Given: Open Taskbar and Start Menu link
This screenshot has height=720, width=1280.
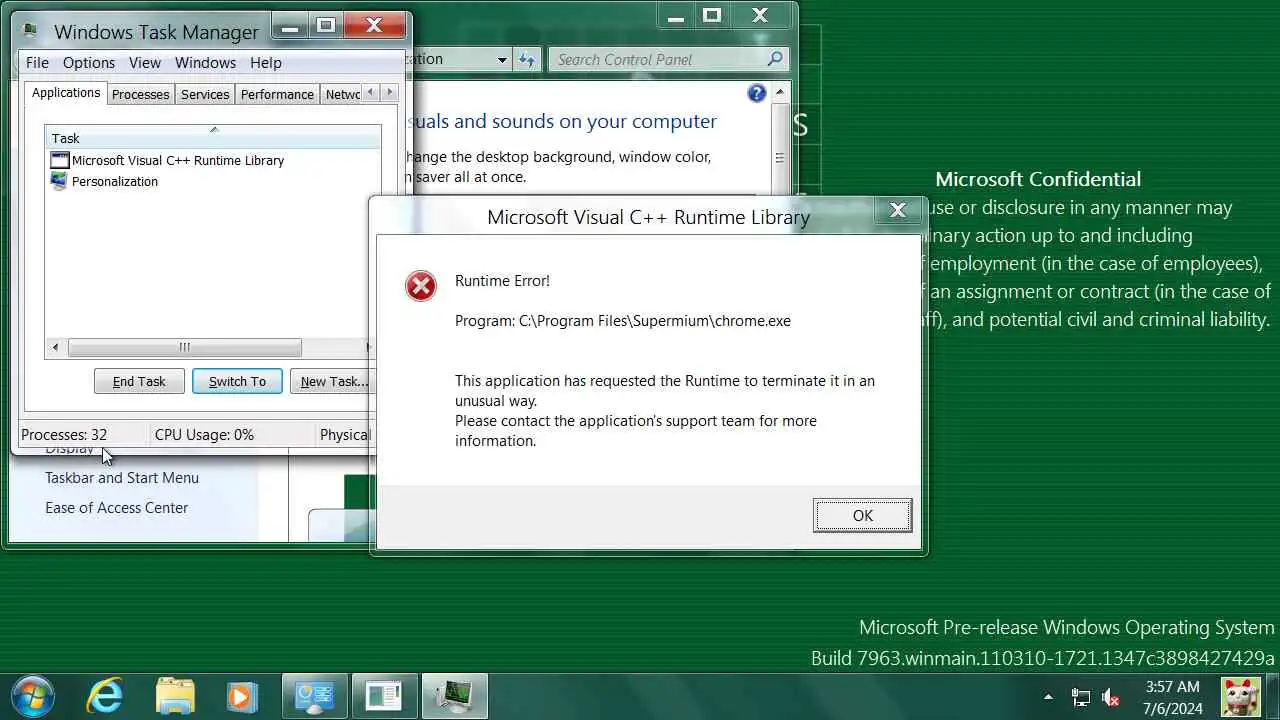Looking at the screenshot, I should click(x=122, y=477).
